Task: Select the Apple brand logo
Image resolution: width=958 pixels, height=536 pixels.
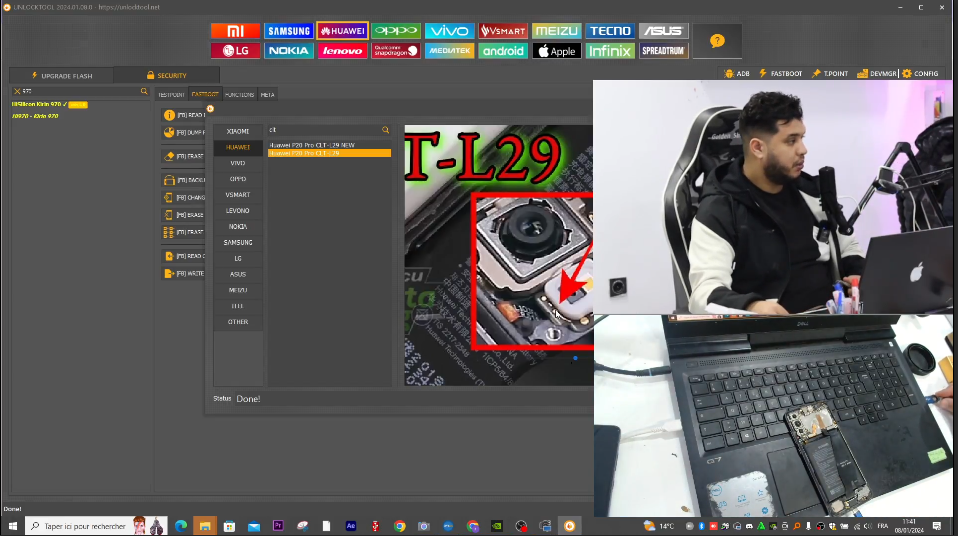Action: click(x=557, y=51)
